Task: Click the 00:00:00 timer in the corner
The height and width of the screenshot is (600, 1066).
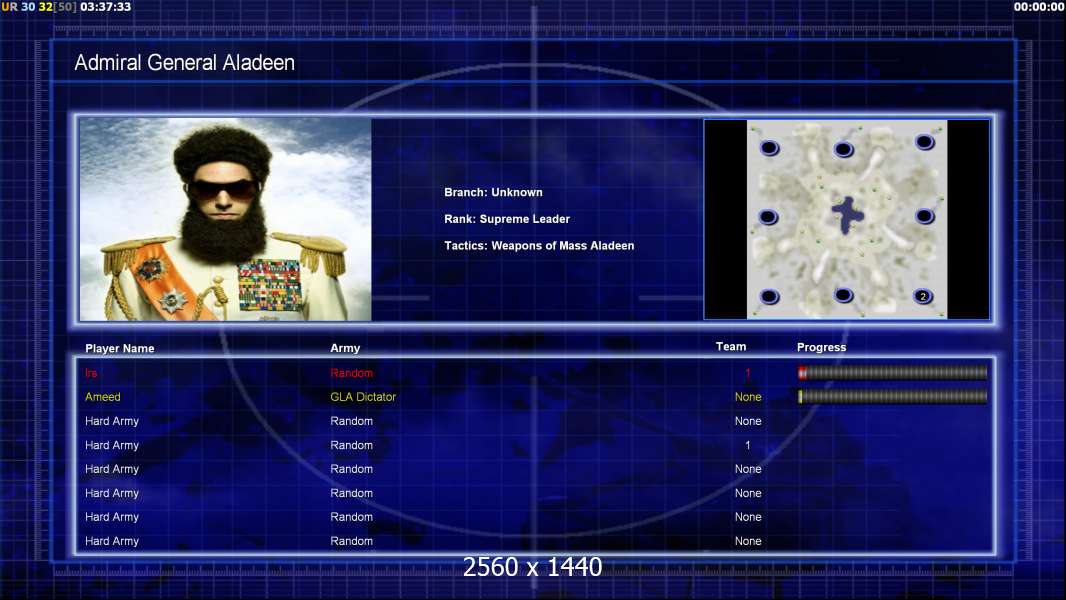Action: coord(1038,7)
